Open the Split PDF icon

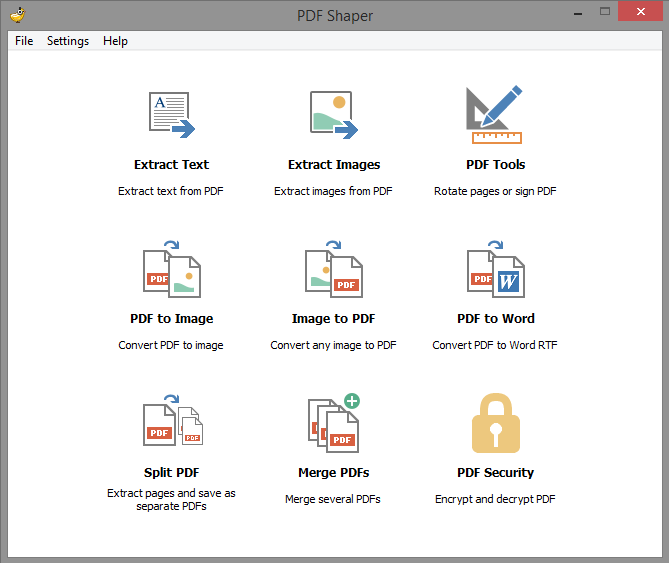tap(173, 420)
